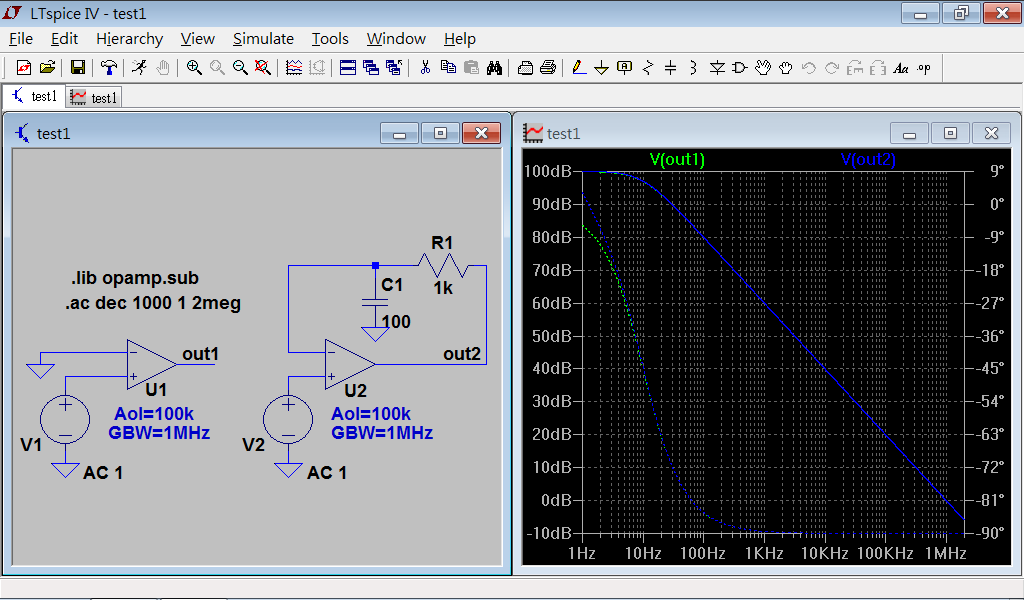Click the Pan magnifier icon

pos(217,67)
